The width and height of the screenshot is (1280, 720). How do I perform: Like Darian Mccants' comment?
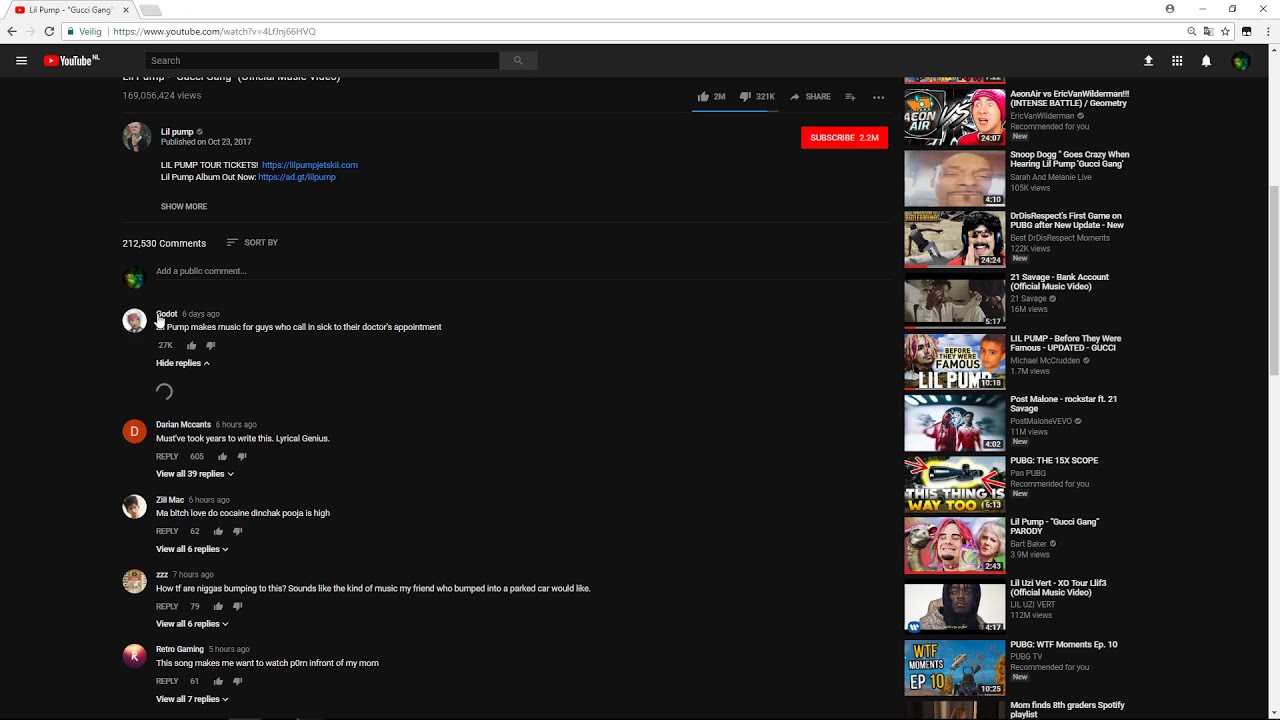(x=222, y=456)
